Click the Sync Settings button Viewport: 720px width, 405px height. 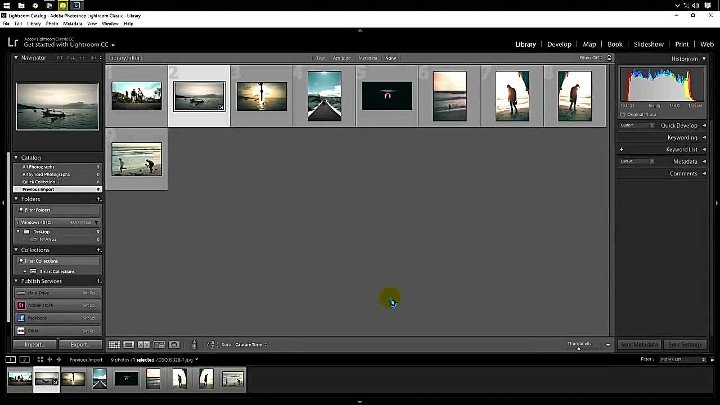pos(685,344)
